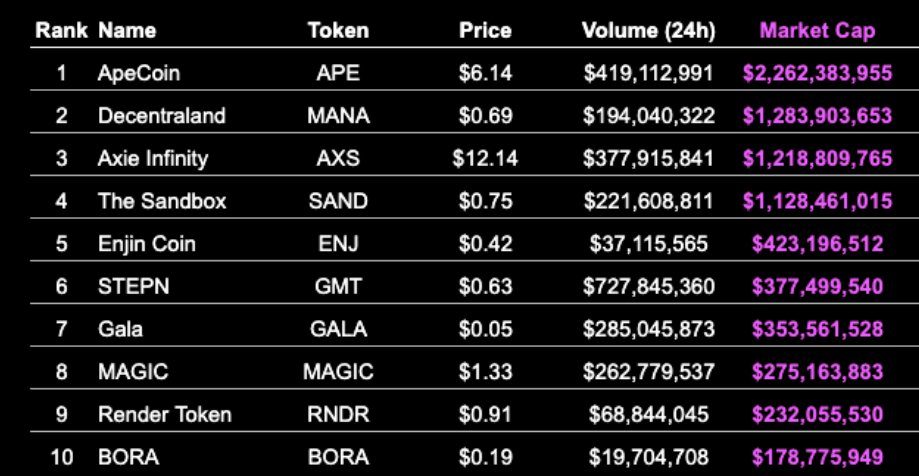Select the STEPN row name
The height and width of the screenshot is (476, 919).
(134, 287)
